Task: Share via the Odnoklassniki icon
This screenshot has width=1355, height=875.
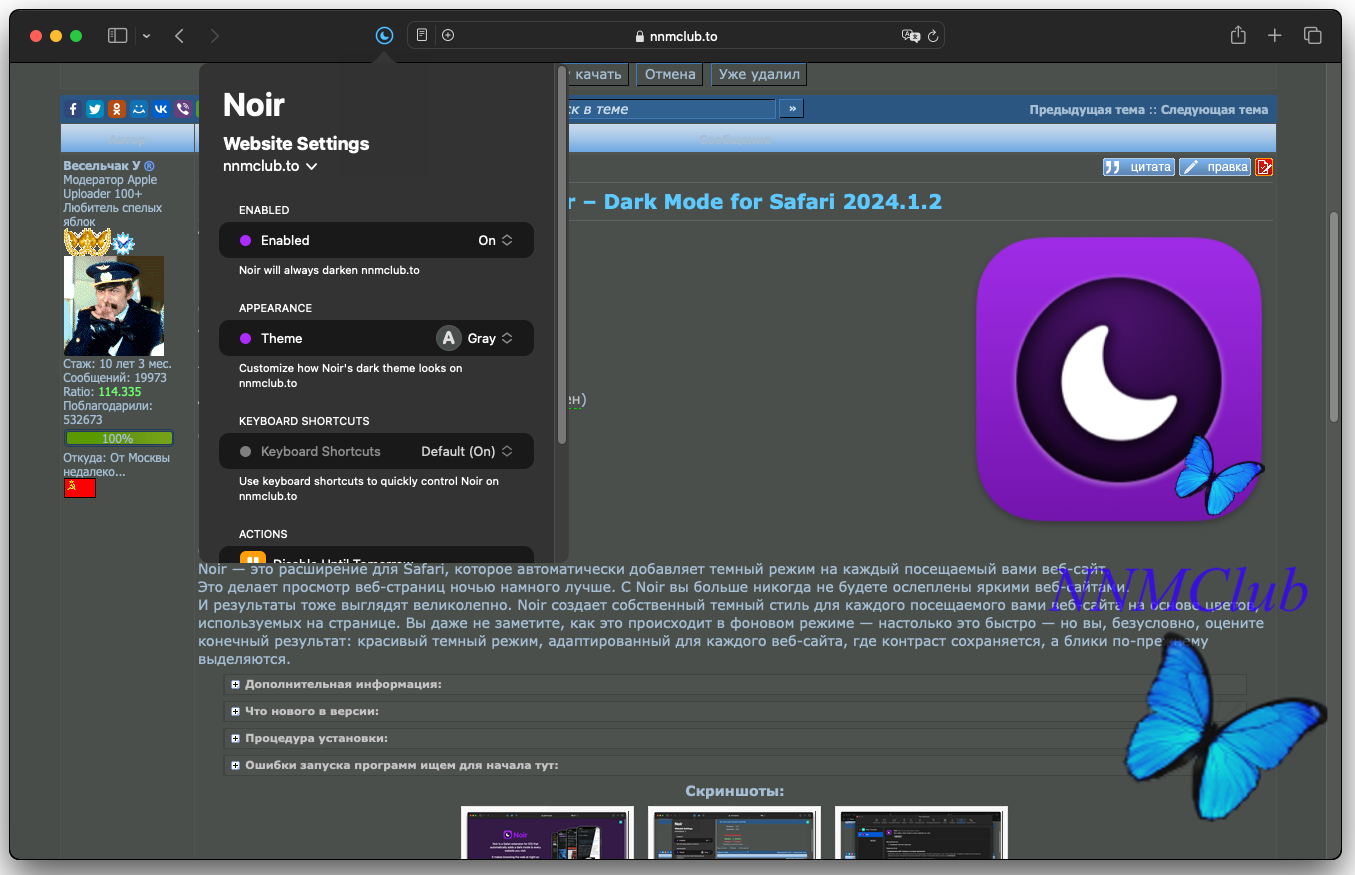Action: coord(117,109)
